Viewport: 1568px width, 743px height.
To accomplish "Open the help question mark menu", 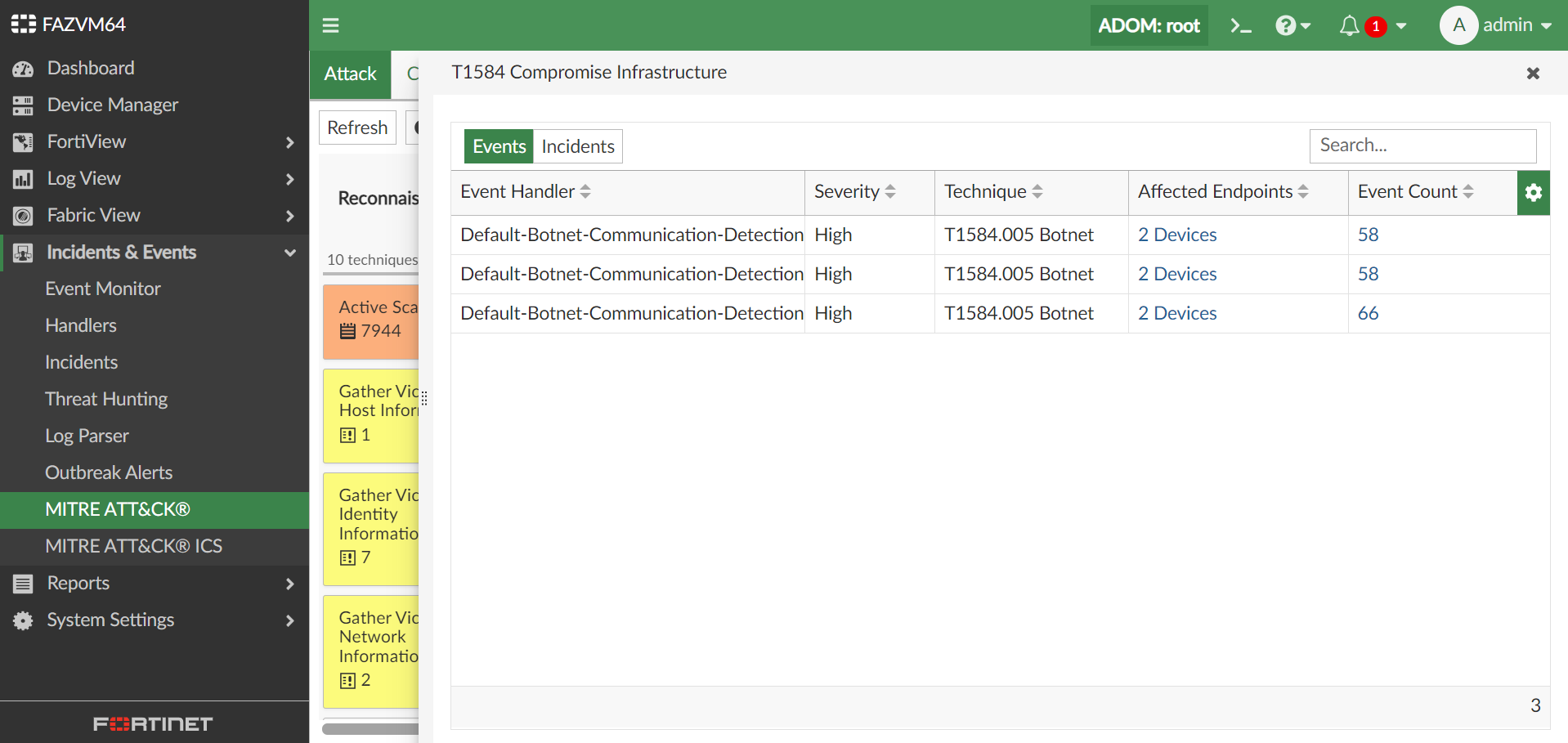I will tap(1292, 26).
